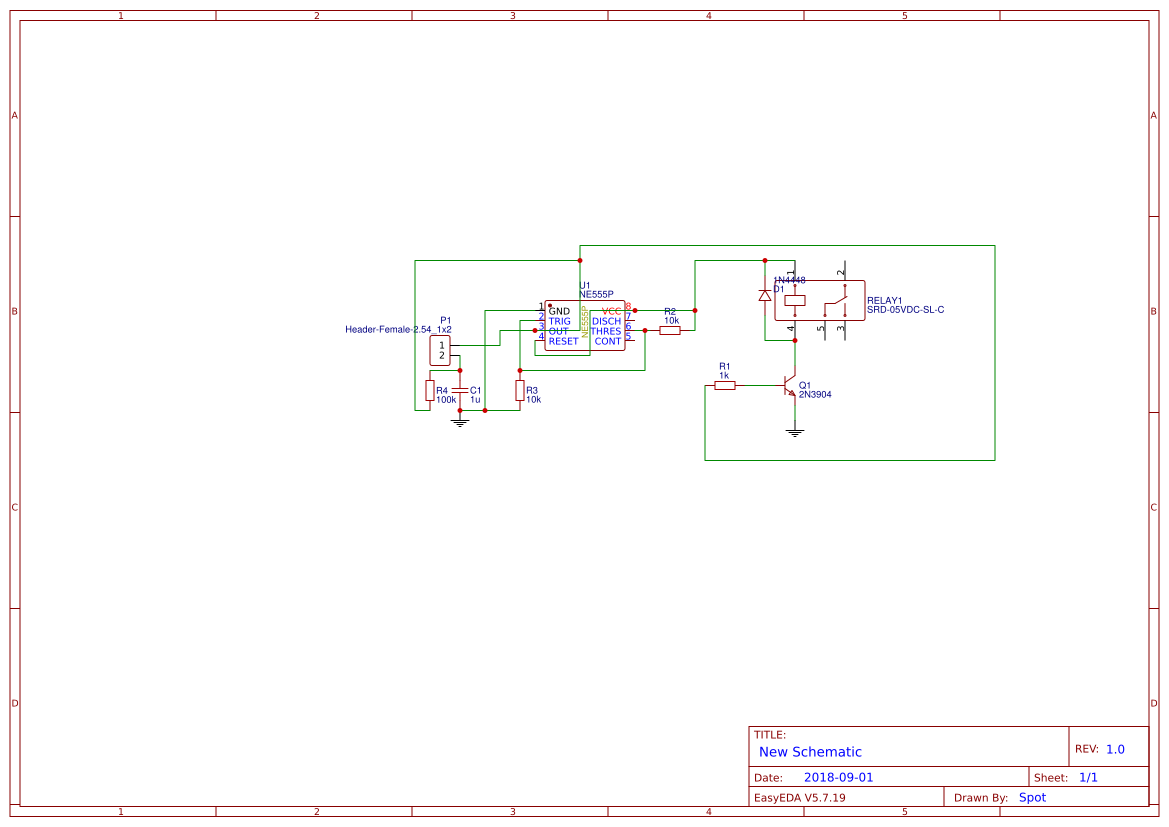Select the ground symbol below C1
The width and height of the screenshot is (1169, 827).
(x=459, y=423)
